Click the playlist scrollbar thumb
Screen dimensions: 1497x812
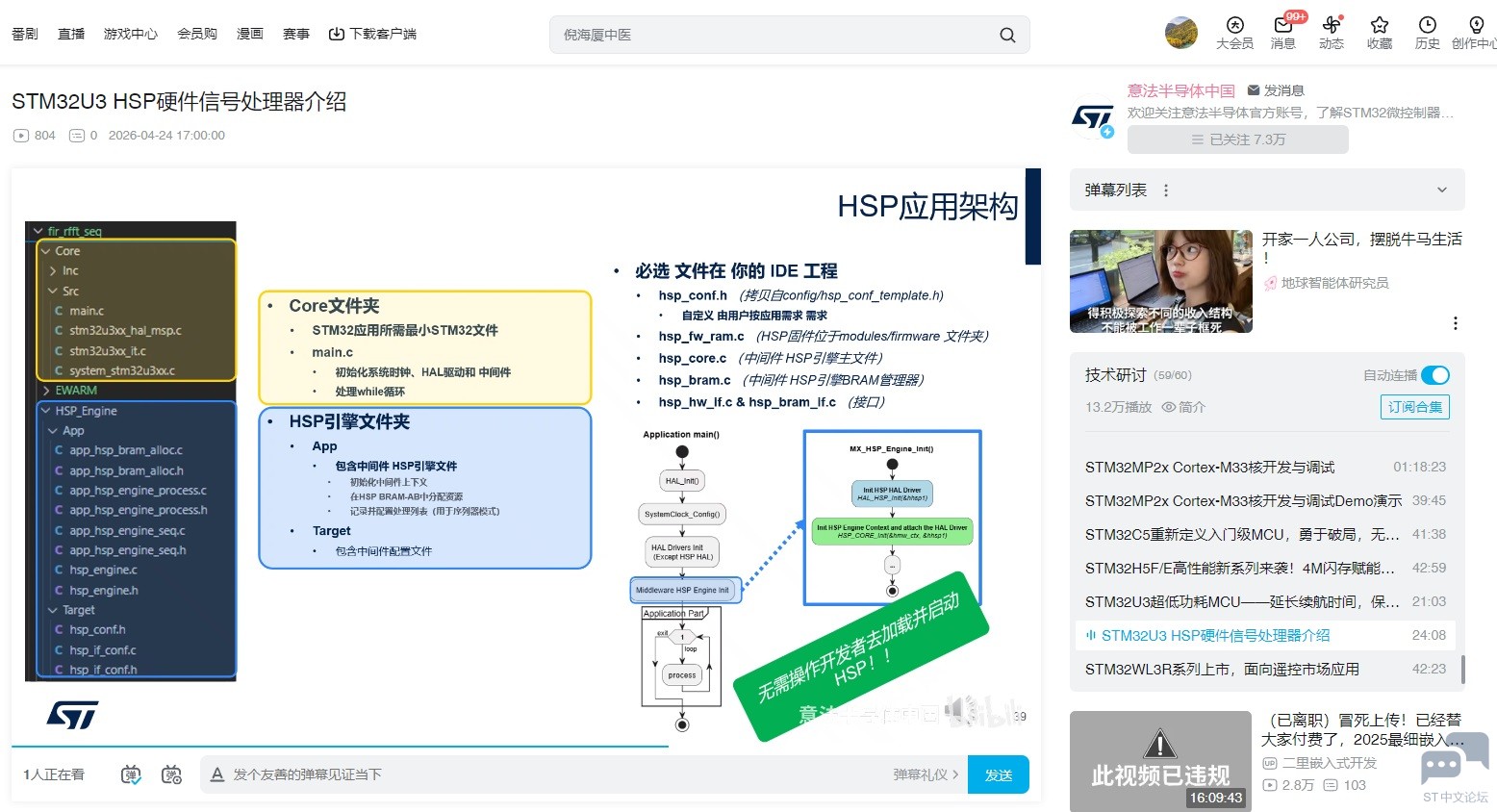(1462, 670)
